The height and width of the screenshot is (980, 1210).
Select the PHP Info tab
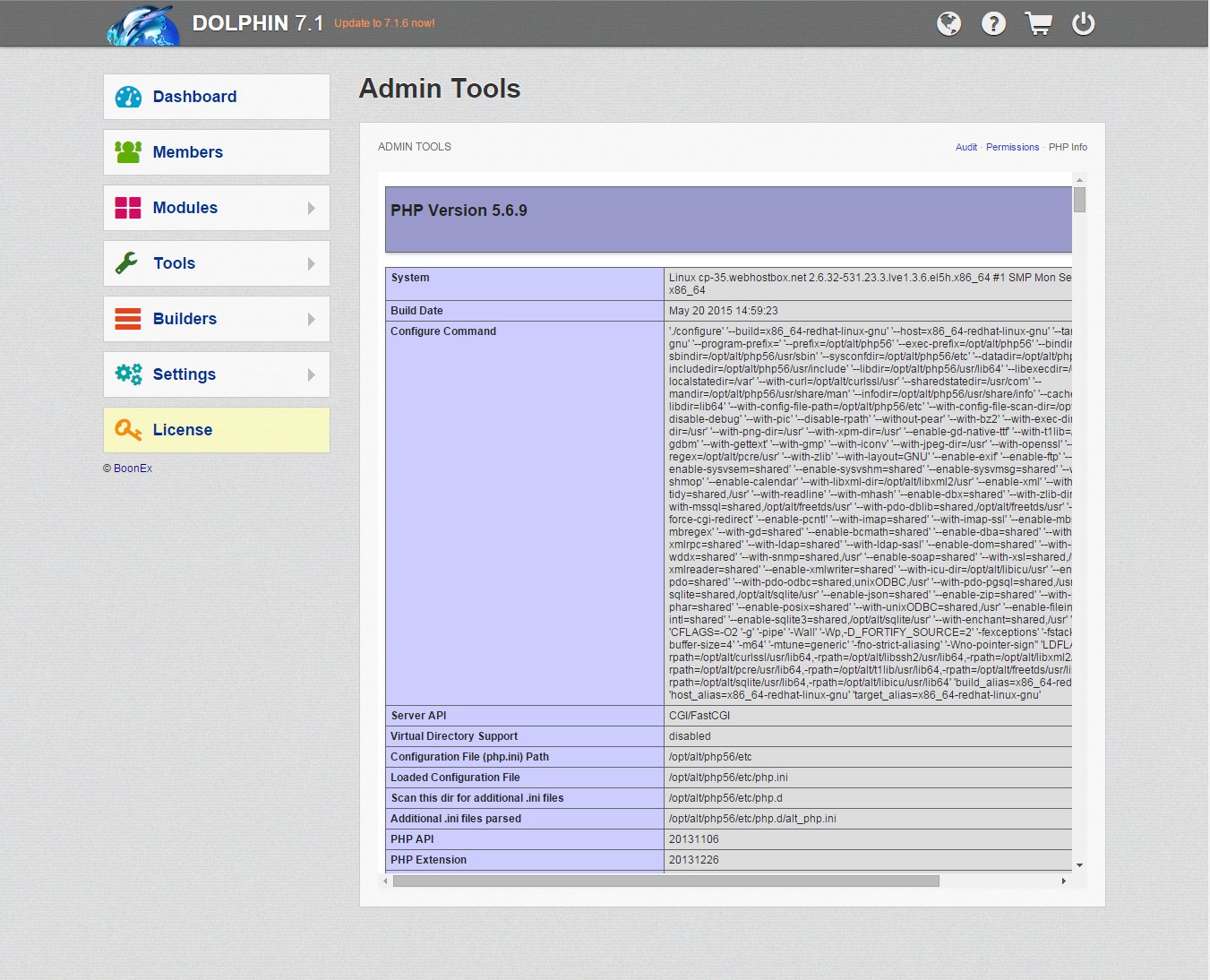(1068, 147)
